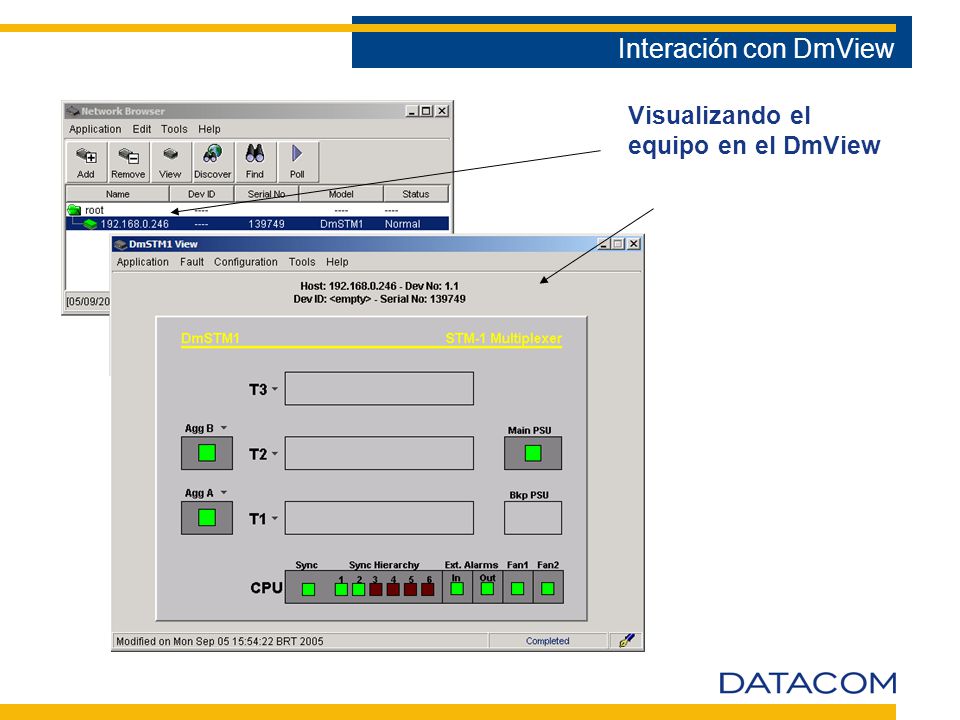Open the Application menu in DmSTM1 View

(x=143, y=262)
